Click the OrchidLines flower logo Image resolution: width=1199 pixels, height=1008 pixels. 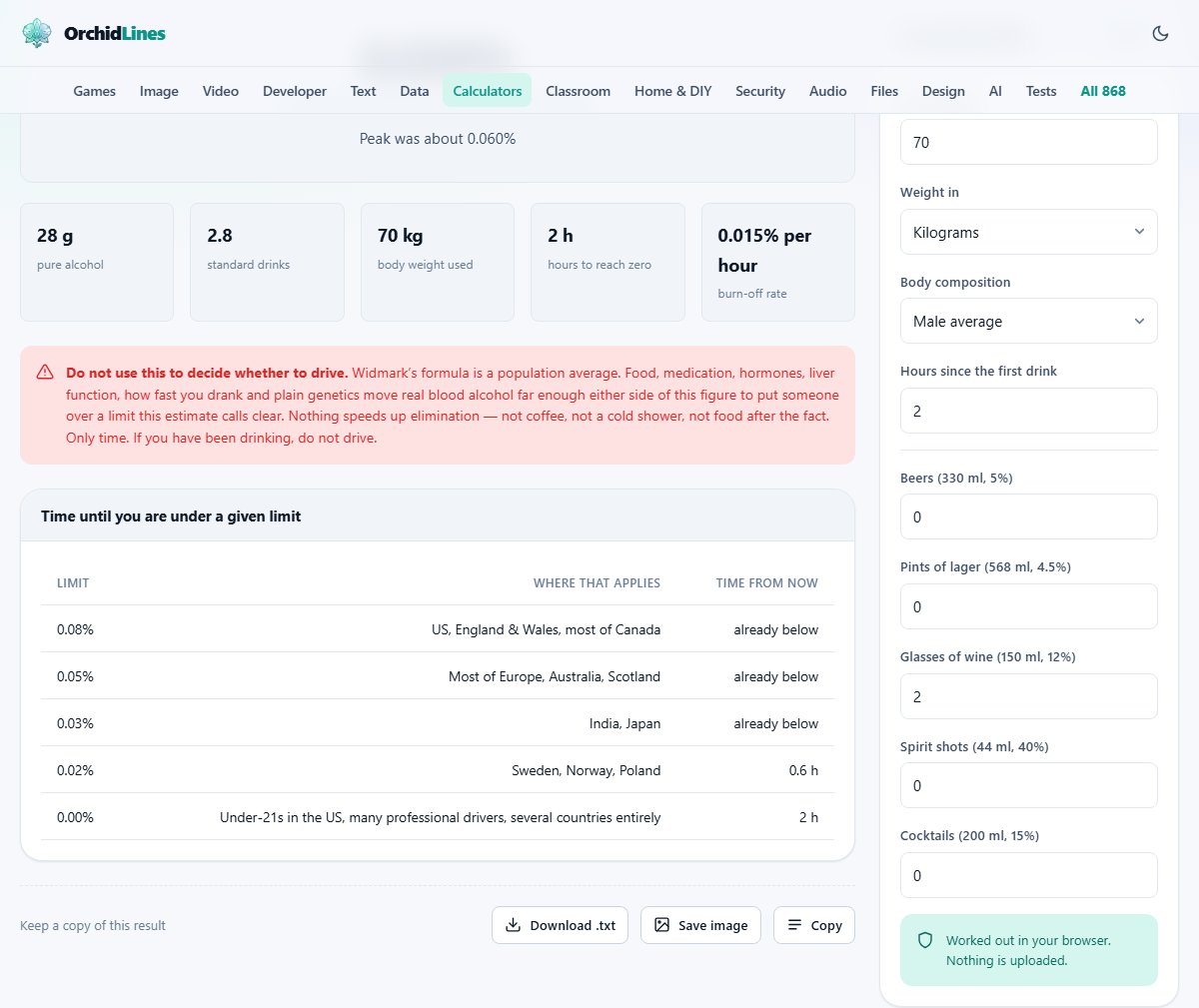(37, 33)
